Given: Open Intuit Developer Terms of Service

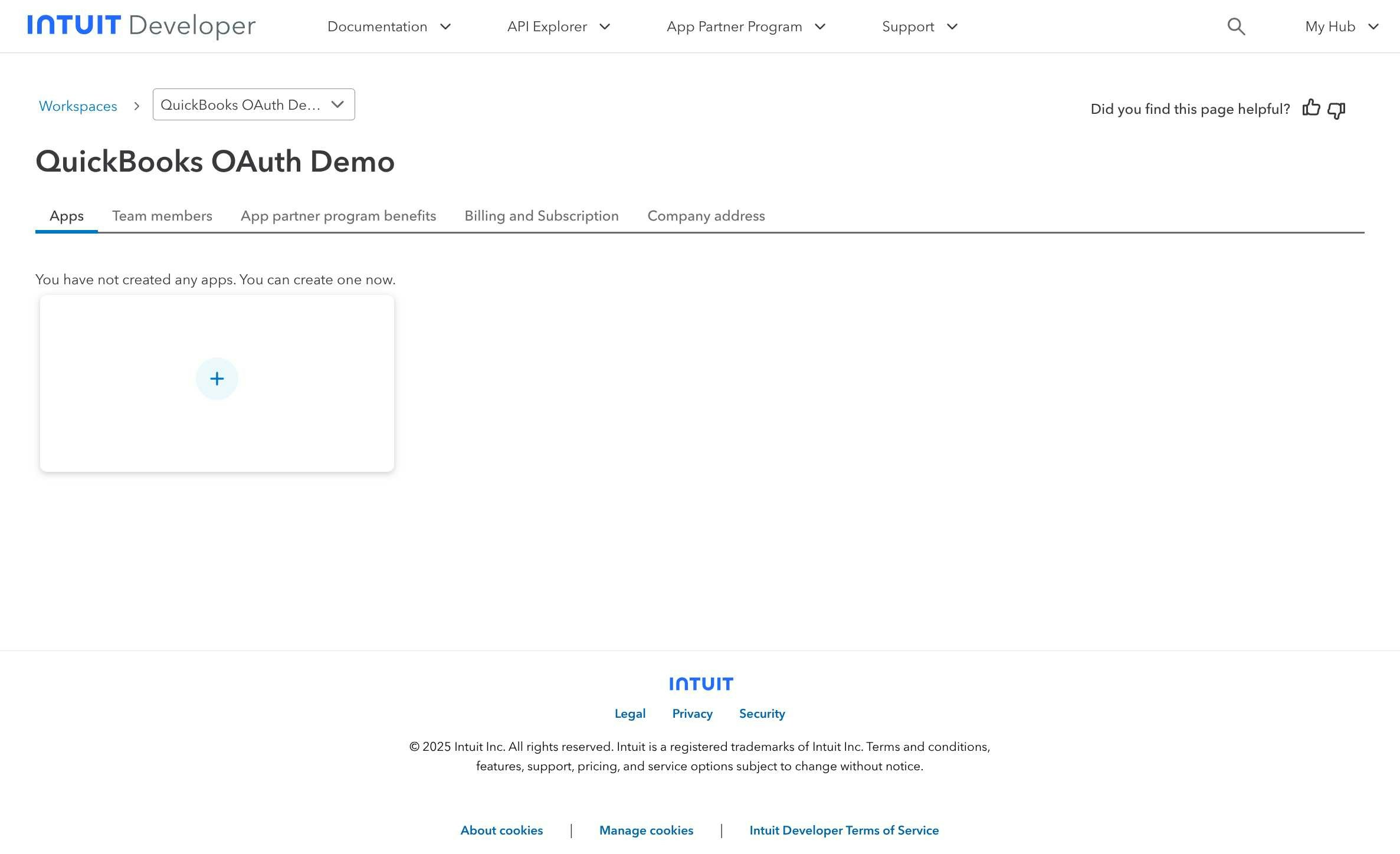Looking at the screenshot, I should pos(844,830).
